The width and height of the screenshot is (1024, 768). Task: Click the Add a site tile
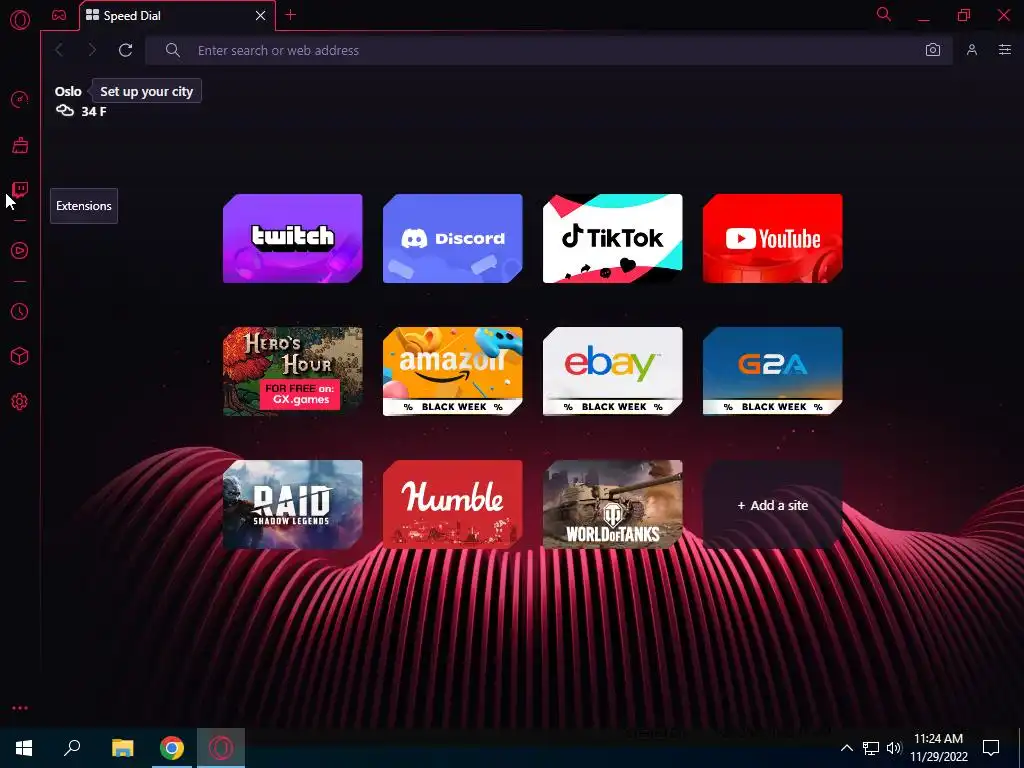[x=773, y=504]
